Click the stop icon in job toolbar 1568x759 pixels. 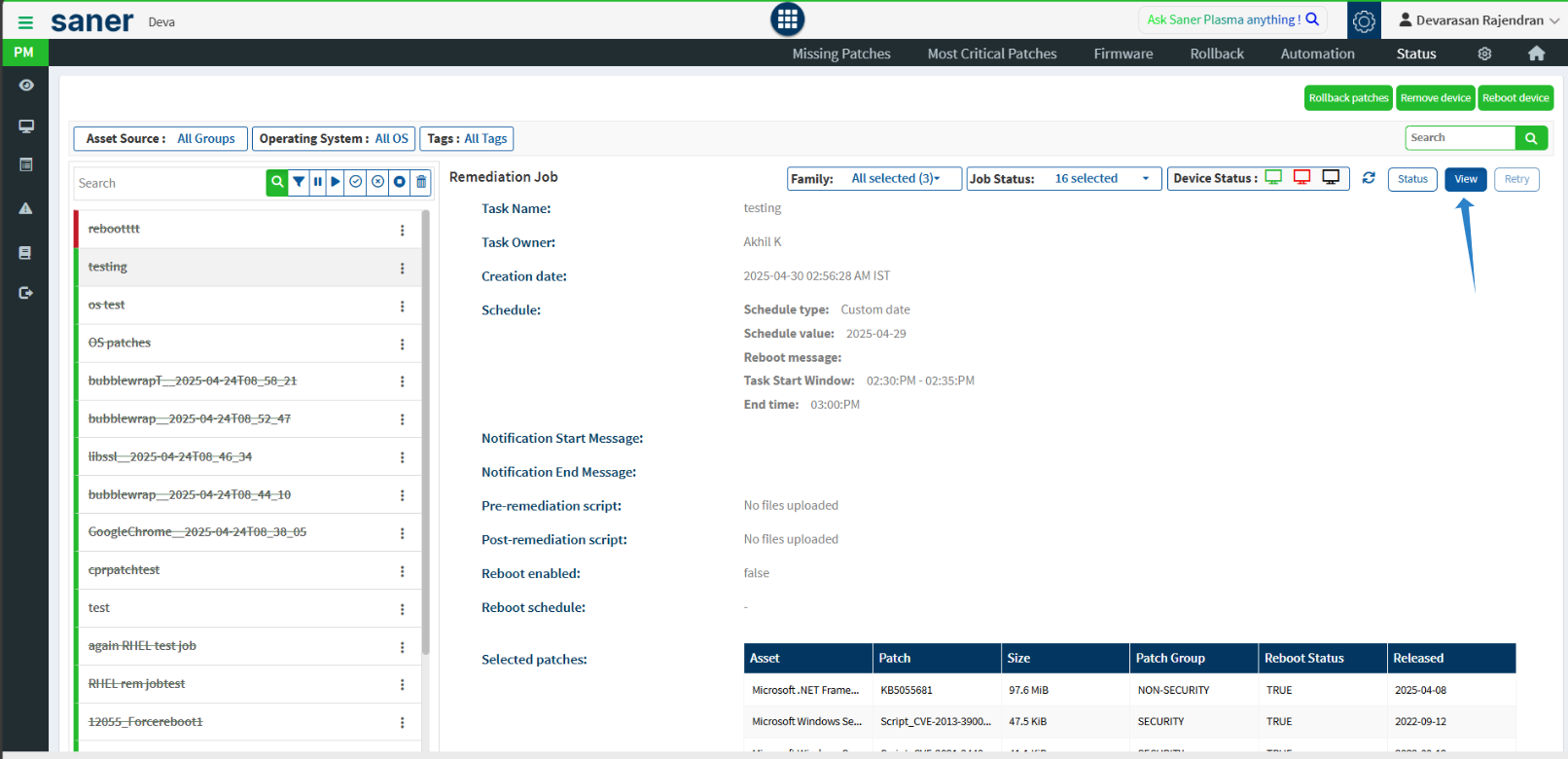(x=399, y=182)
